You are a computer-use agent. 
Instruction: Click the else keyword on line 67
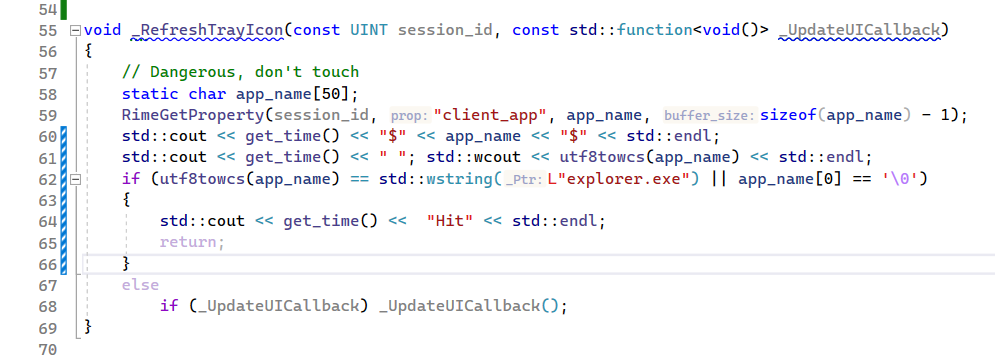point(140,285)
